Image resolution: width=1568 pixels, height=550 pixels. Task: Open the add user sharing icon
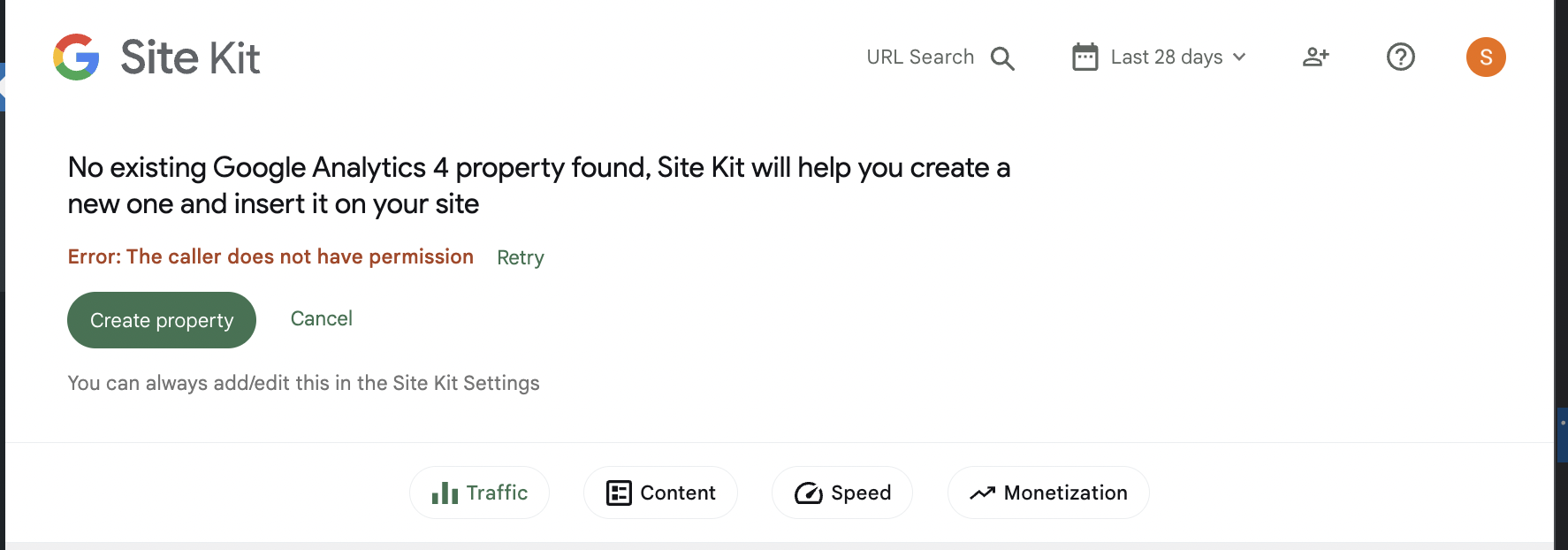pyautogui.click(x=1316, y=57)
